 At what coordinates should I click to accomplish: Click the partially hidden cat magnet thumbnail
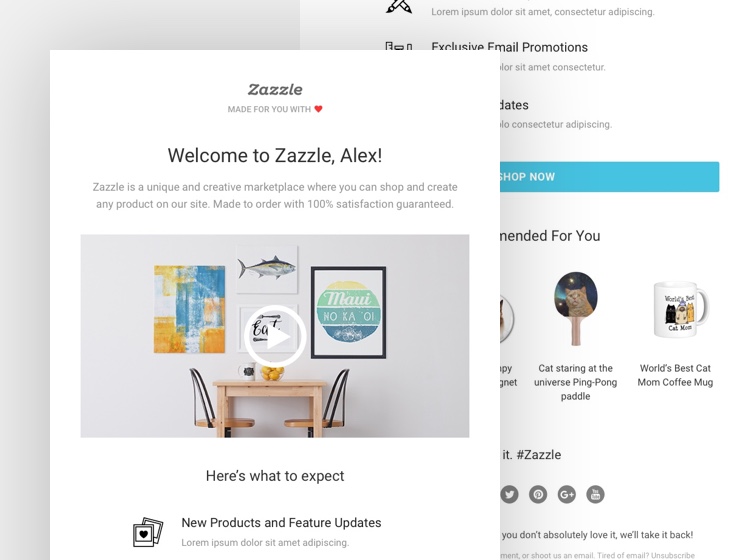pyautogui.click(x=507, y=318)
